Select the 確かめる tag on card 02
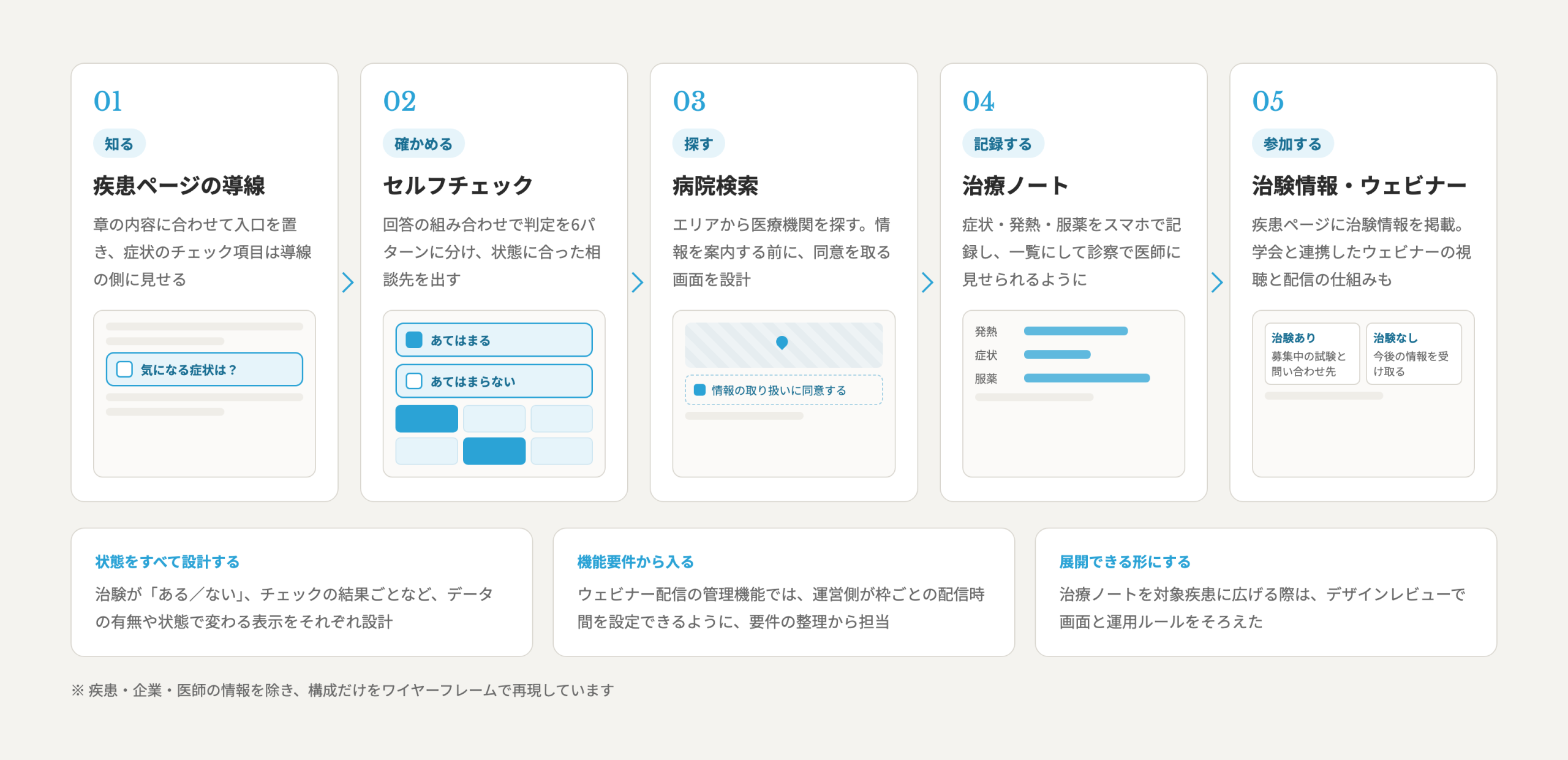This screenshot has width=1568, height=760. tap(423, 143)
